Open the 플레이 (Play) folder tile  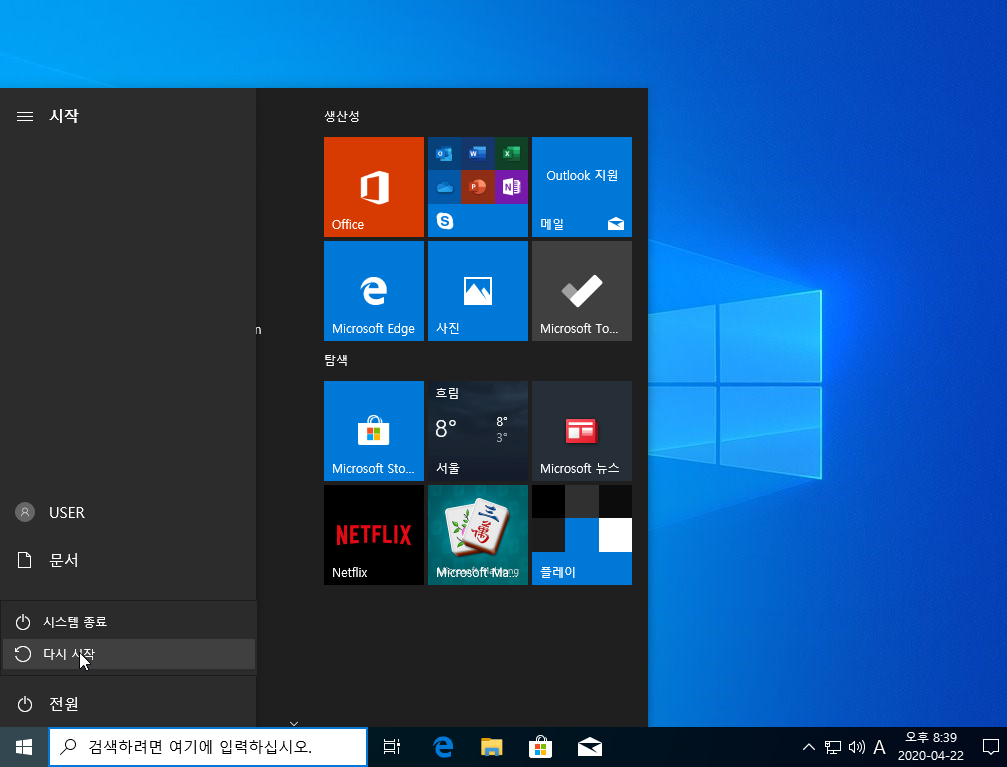pyautogui.click(x=582, y=534)
